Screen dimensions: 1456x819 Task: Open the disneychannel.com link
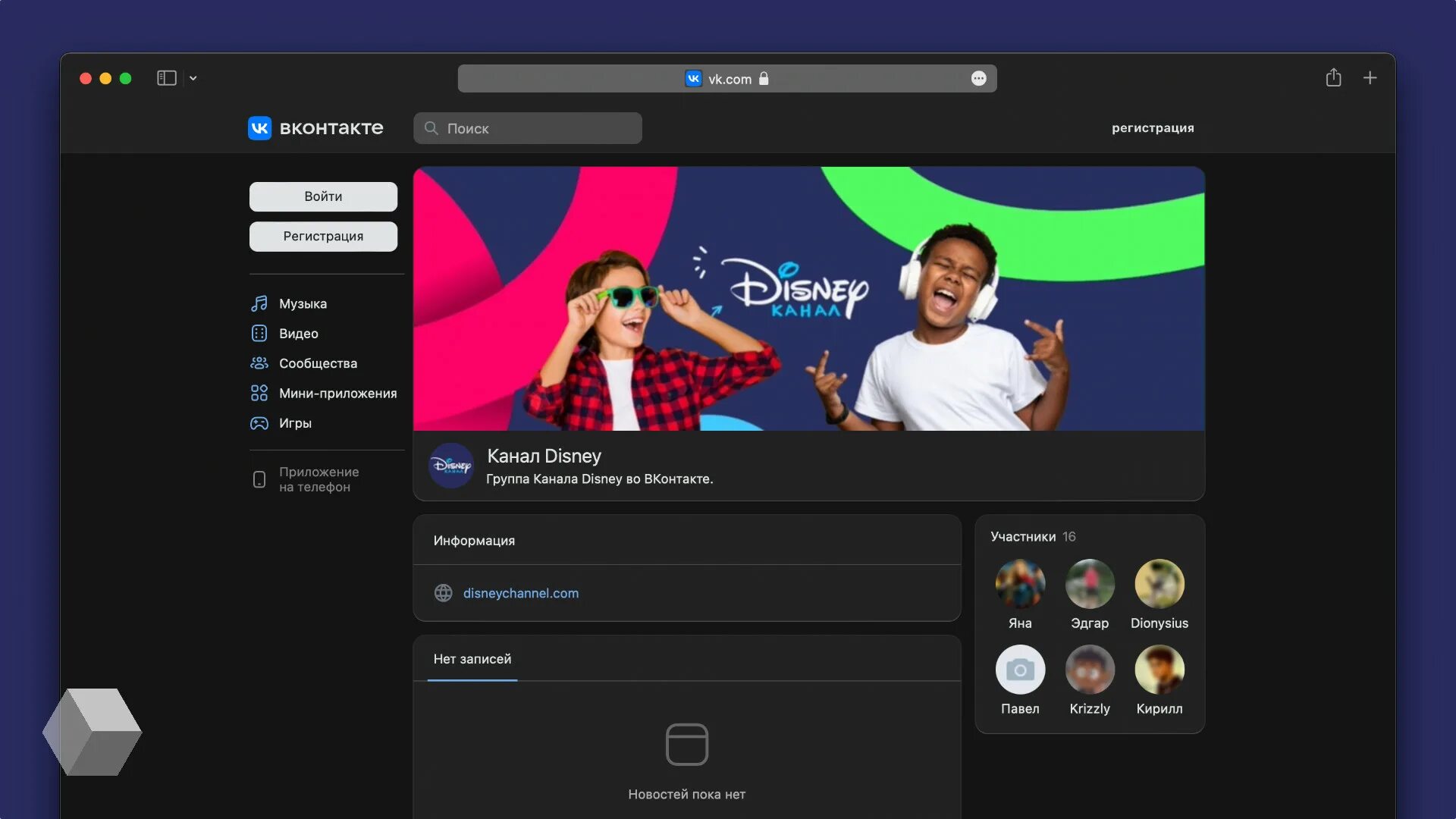coord(521,593)
